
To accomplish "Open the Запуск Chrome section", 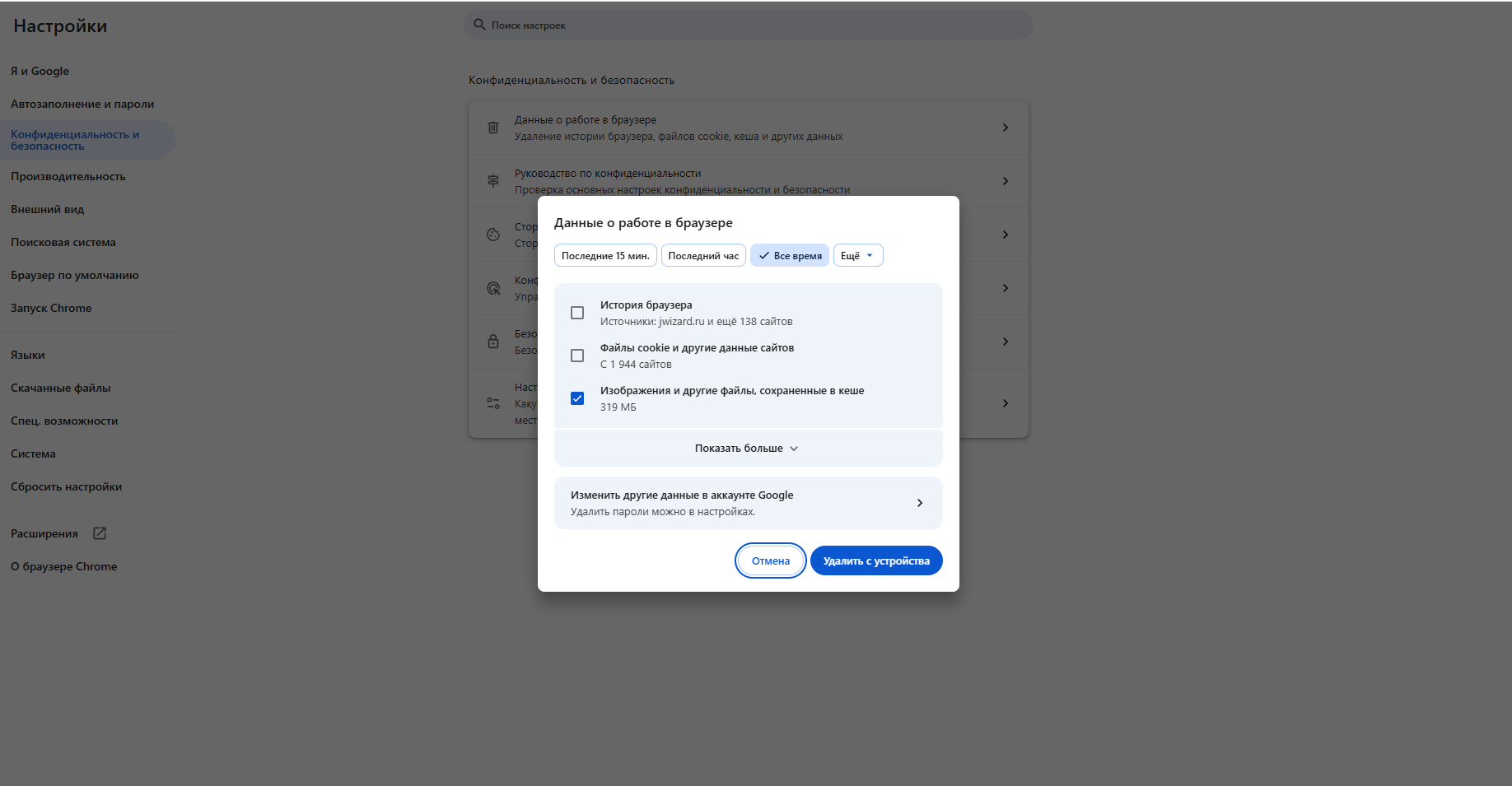I will click(x=51, y=308).
